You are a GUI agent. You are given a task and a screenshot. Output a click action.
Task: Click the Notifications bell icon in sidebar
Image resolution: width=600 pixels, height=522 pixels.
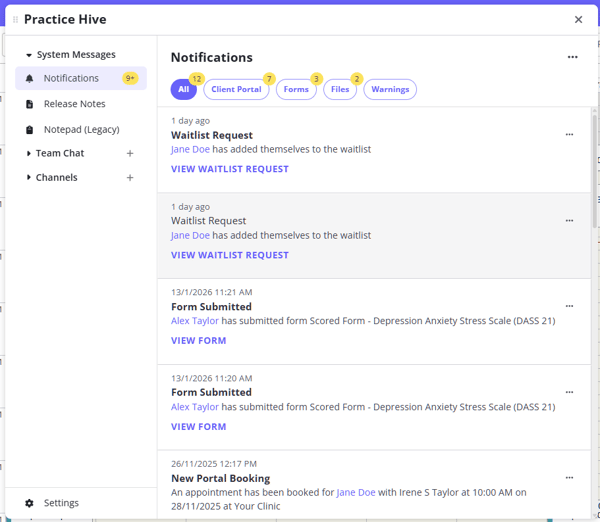point(29,79)
